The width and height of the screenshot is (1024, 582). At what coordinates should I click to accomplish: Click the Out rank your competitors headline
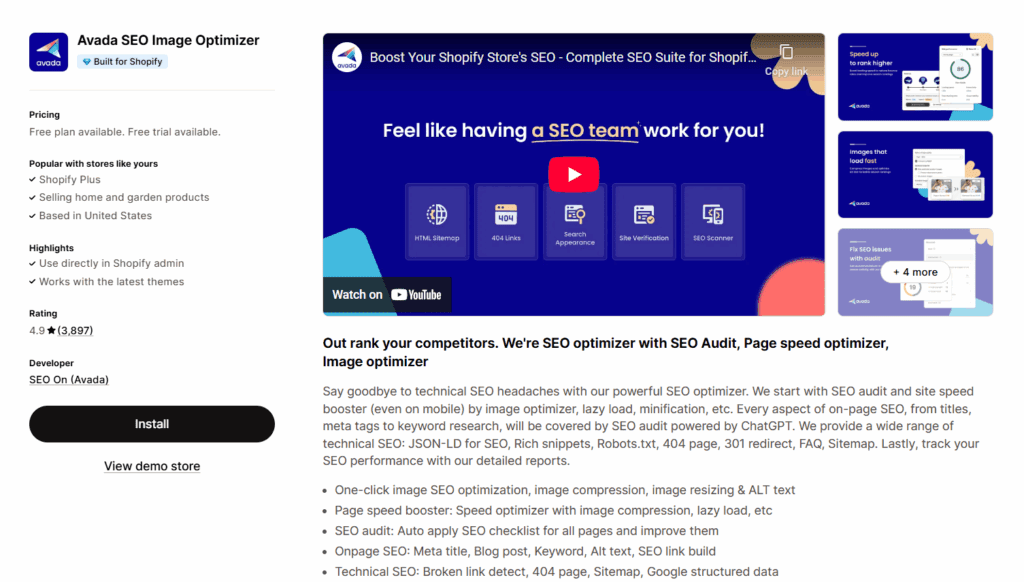click(605, 352)
